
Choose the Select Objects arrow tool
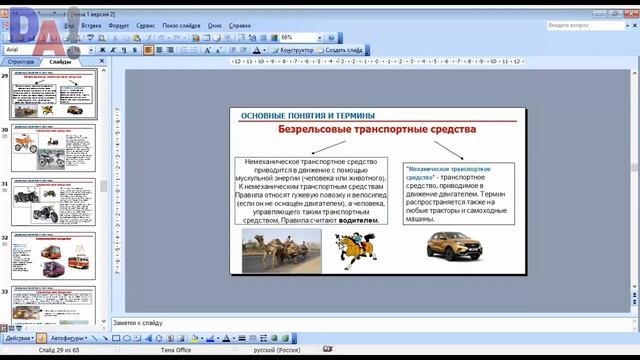pyautogui.click(x=41, y=338)
